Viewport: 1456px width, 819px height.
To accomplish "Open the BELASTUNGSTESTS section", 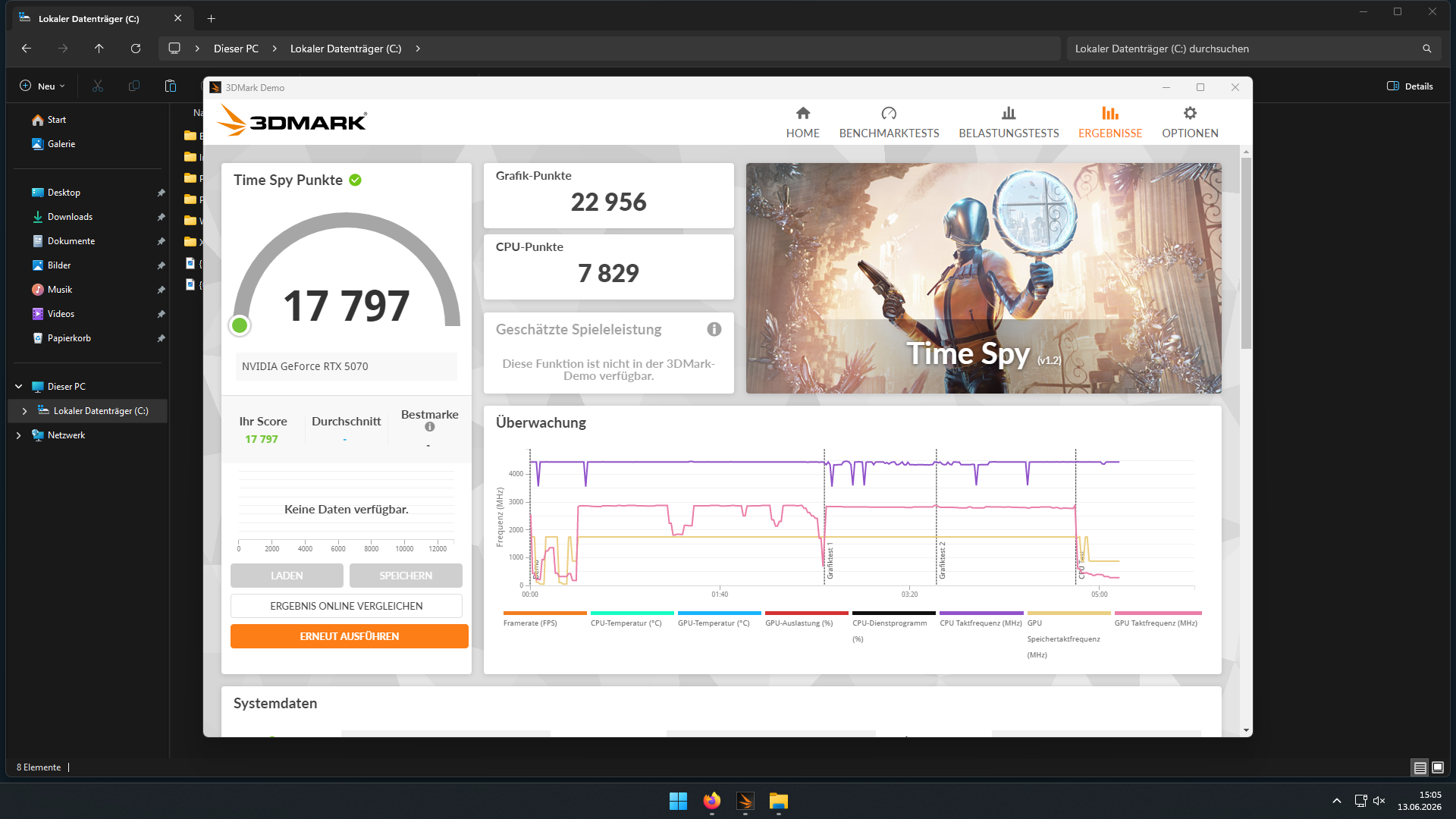I will click(1009, 122).
